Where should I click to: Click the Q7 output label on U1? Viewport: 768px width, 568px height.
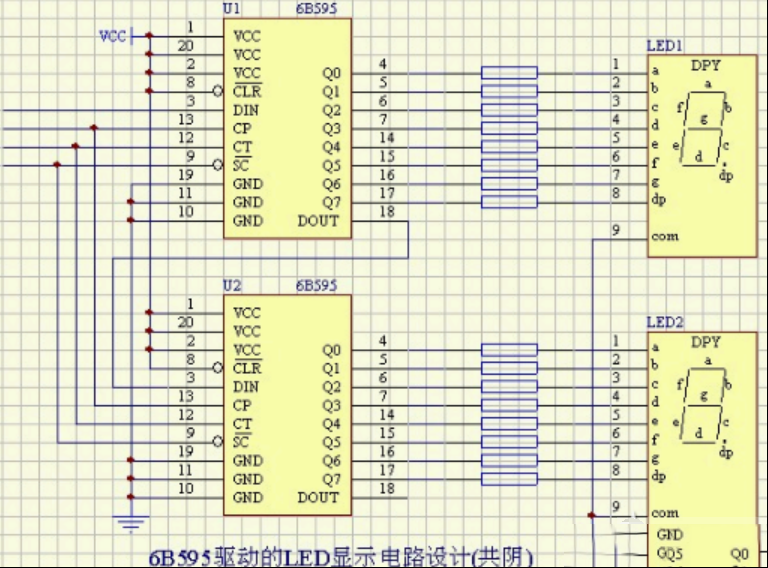click(x=331, y=202)
